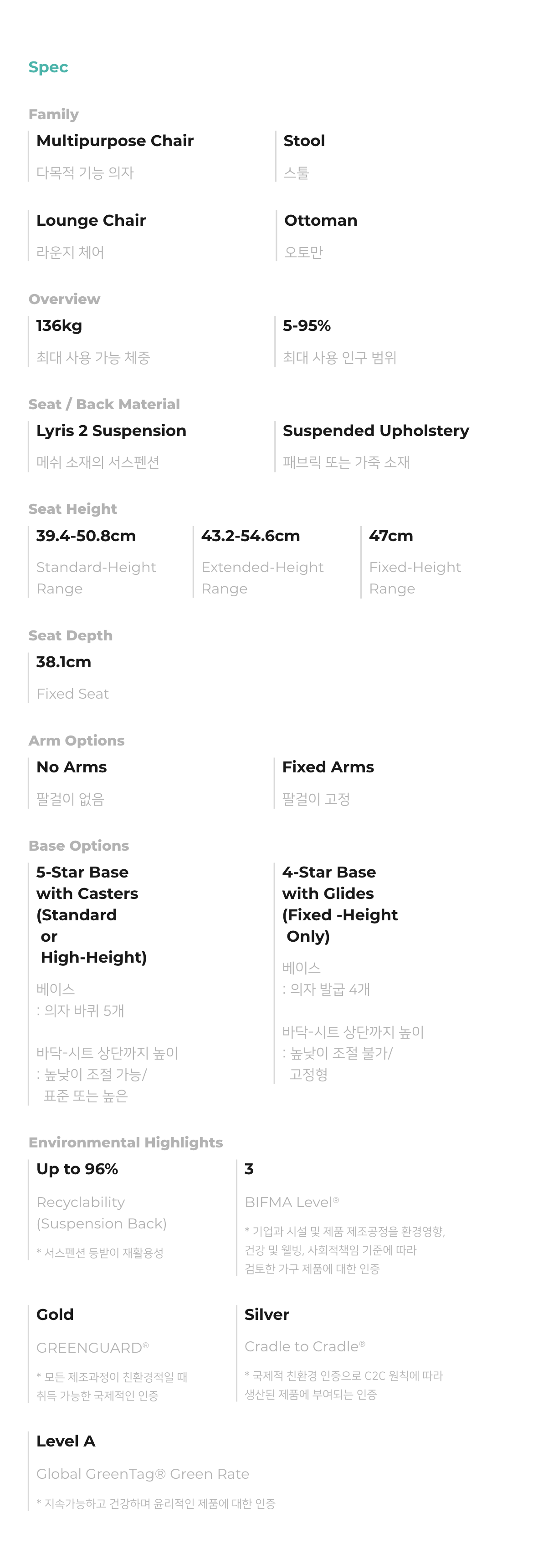
Task: Click the 39.4-50.8cm seat height value
Action: 85,536
